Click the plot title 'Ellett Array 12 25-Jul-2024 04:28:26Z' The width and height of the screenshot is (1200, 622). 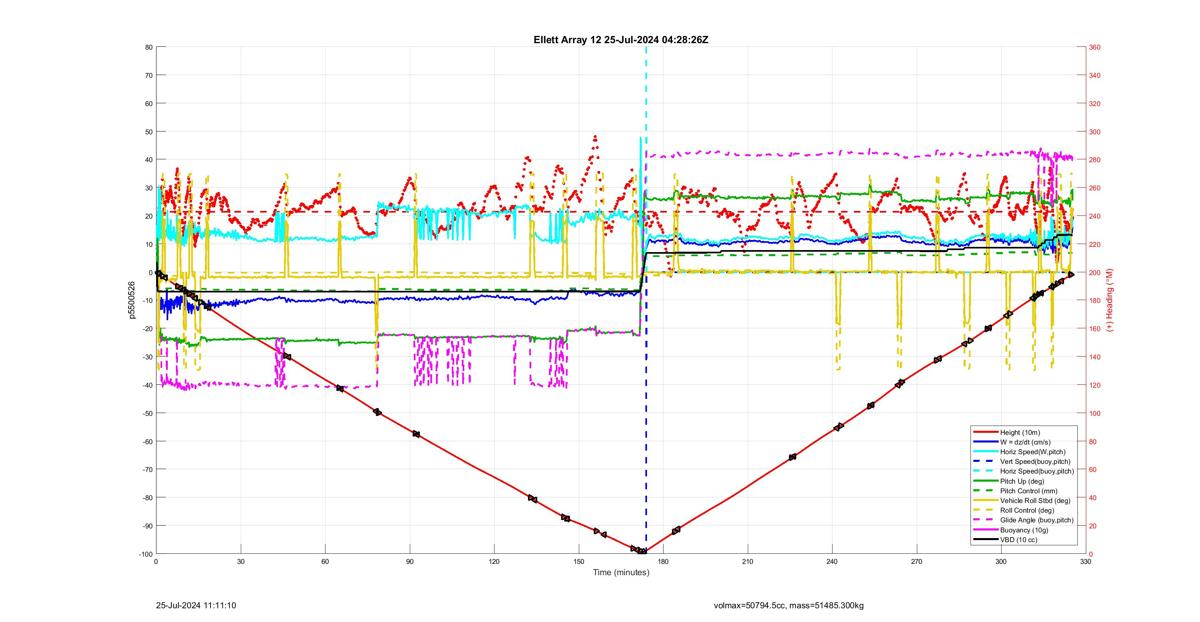(x=621, y=40)
